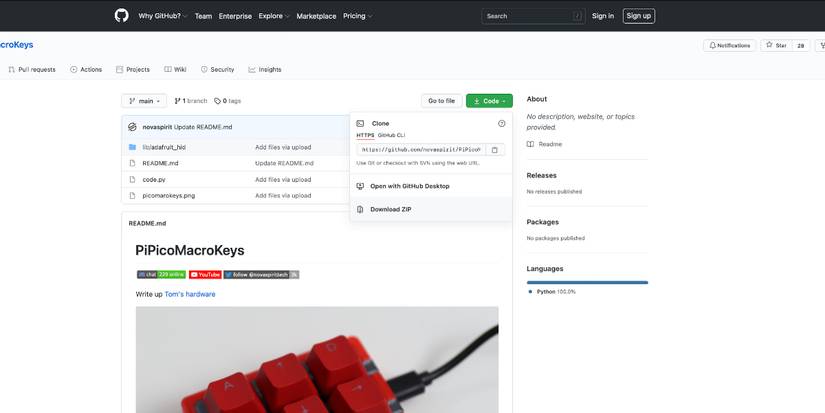Click the blue Python language bar

pos(587,283)
